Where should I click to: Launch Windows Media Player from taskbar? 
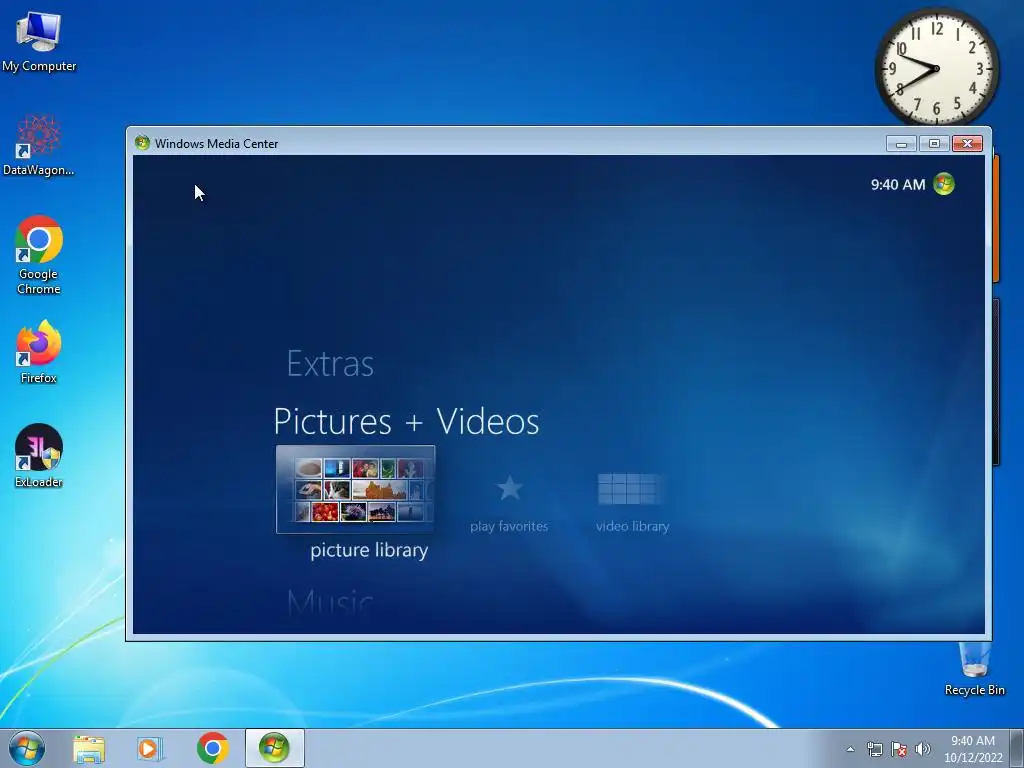pyautogui.click(x=150, y=748)
